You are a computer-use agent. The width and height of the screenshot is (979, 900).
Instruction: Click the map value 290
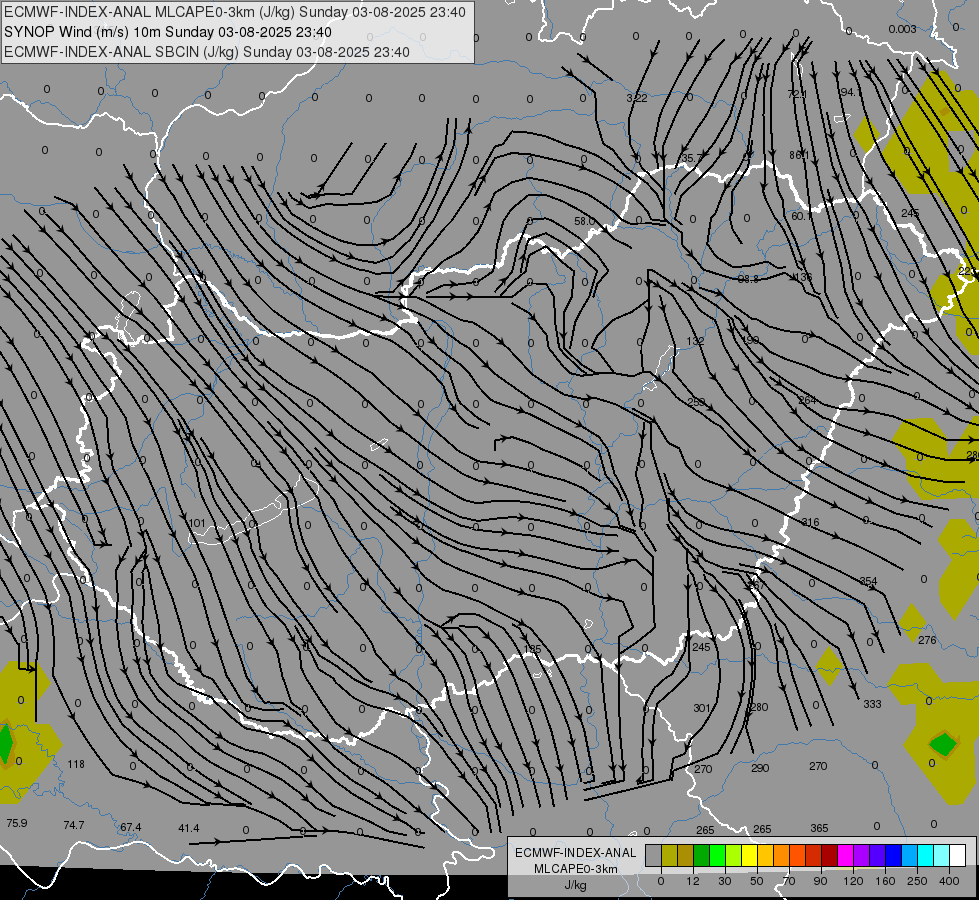coord(760,768)
